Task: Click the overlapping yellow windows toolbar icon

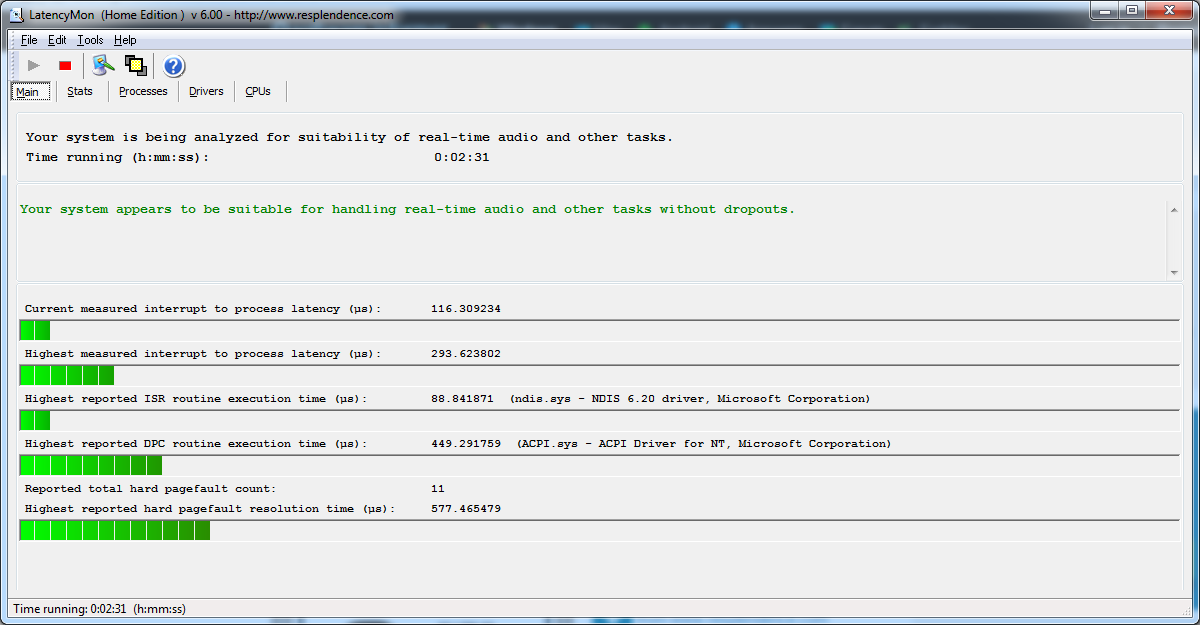Action: 136,66
